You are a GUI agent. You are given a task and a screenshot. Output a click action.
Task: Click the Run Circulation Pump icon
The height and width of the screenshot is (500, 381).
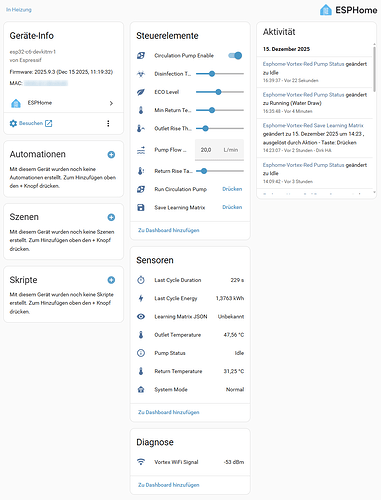click(141, 189)
